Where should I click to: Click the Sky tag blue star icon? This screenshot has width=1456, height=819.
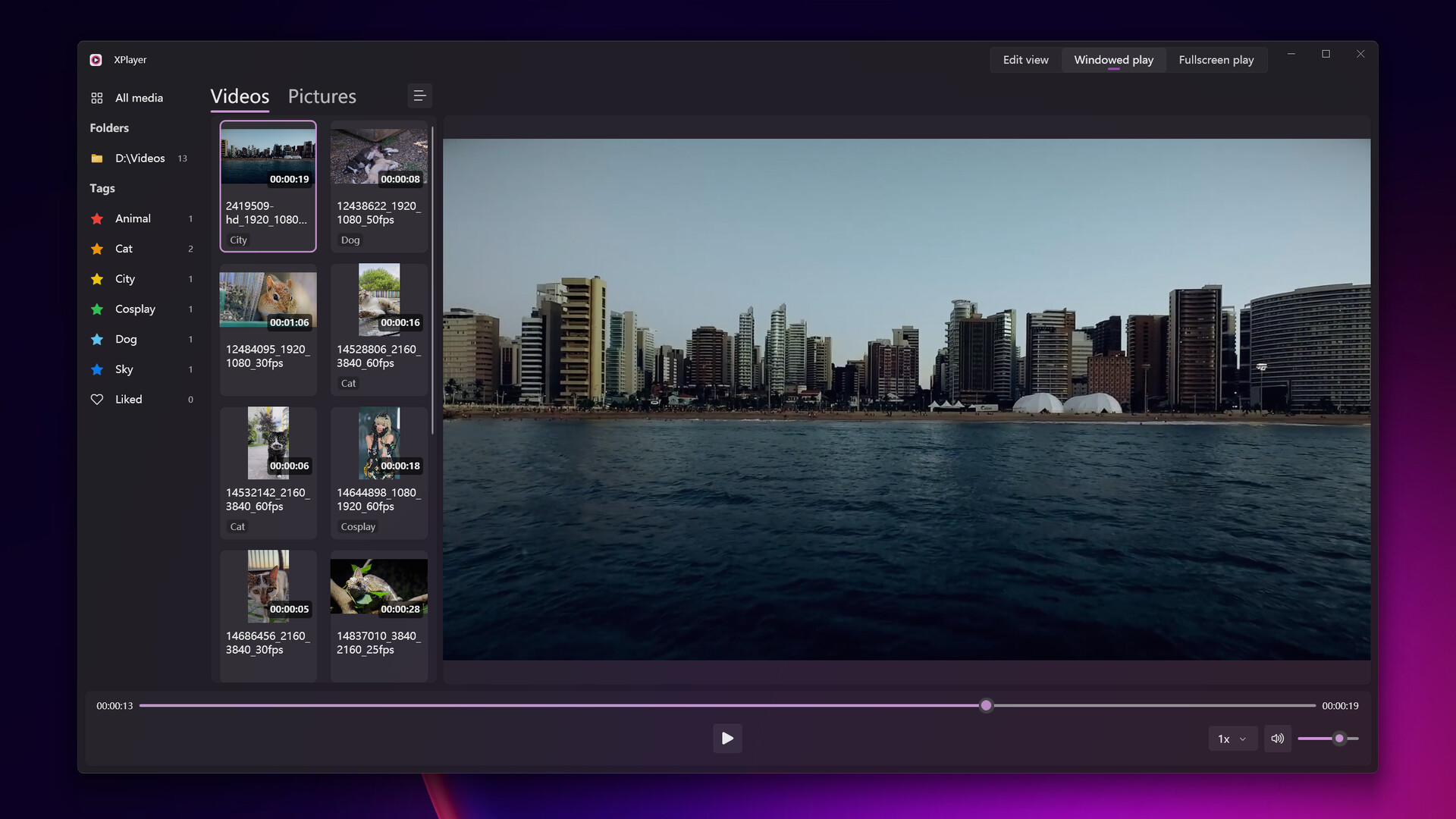97,369
